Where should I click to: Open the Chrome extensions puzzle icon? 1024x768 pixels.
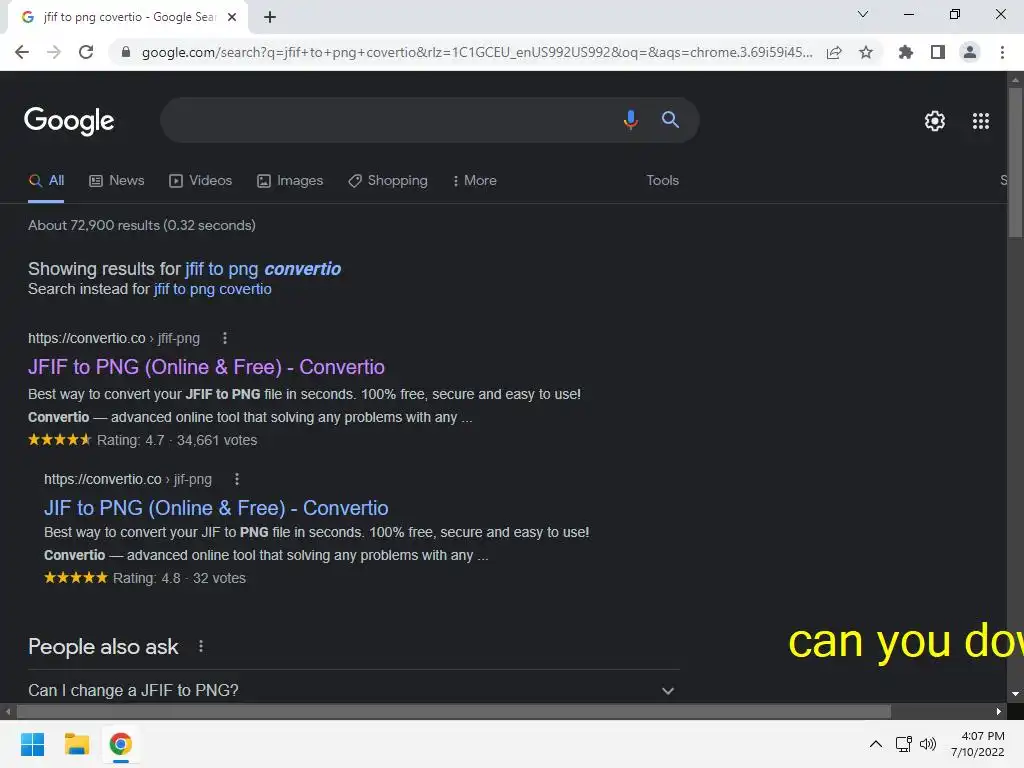click(906, 52)
